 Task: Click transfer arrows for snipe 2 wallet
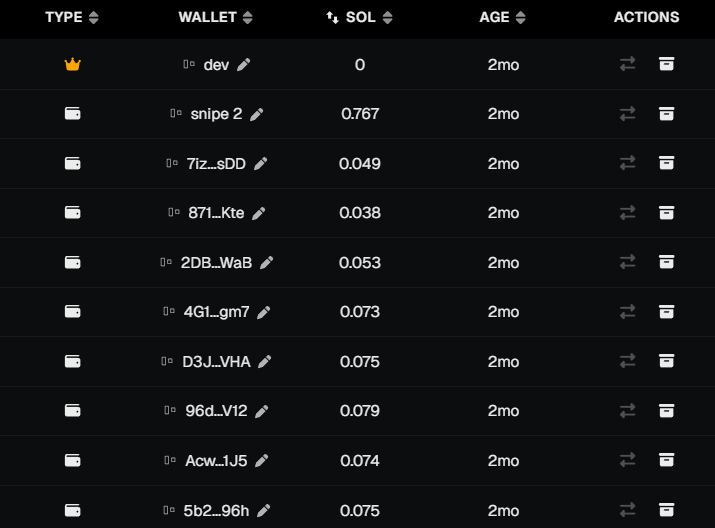(x=628, y=114)
